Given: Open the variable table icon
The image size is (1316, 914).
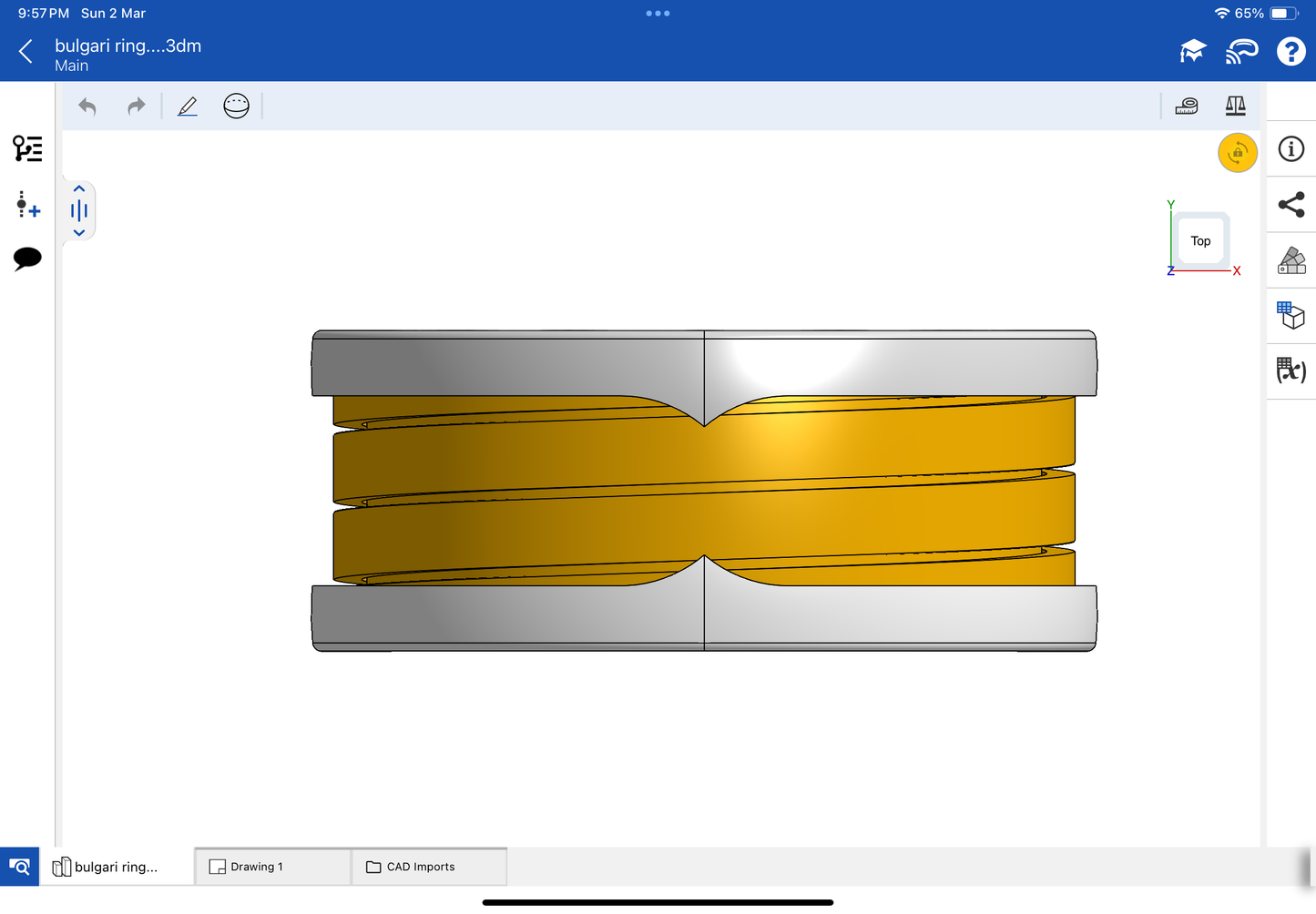Looking at the screenshot, I should coord(1290,371).
